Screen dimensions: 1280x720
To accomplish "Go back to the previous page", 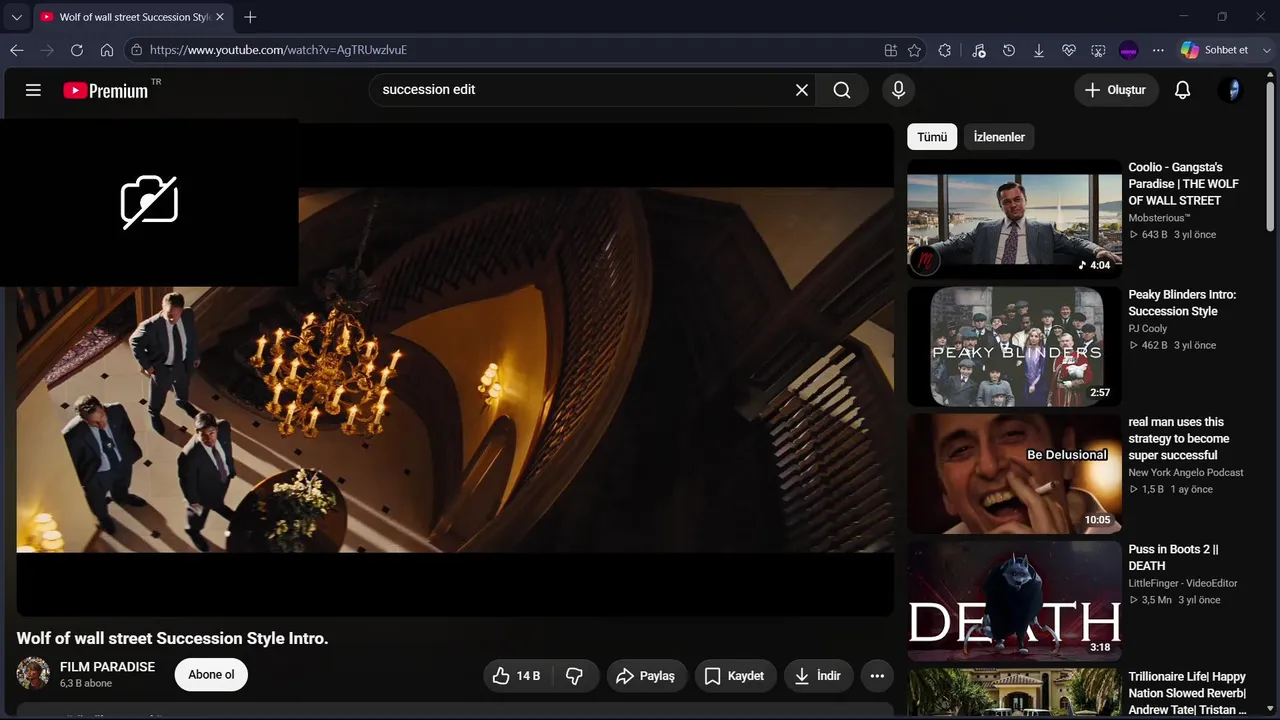I will (x=17, y=50).
